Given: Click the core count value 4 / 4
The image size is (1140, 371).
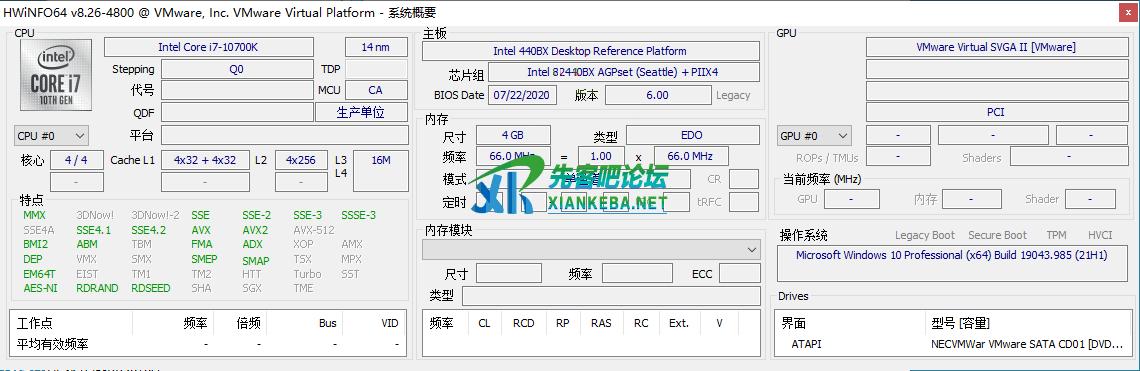Looking at the screenshot, I should point(76,160).
